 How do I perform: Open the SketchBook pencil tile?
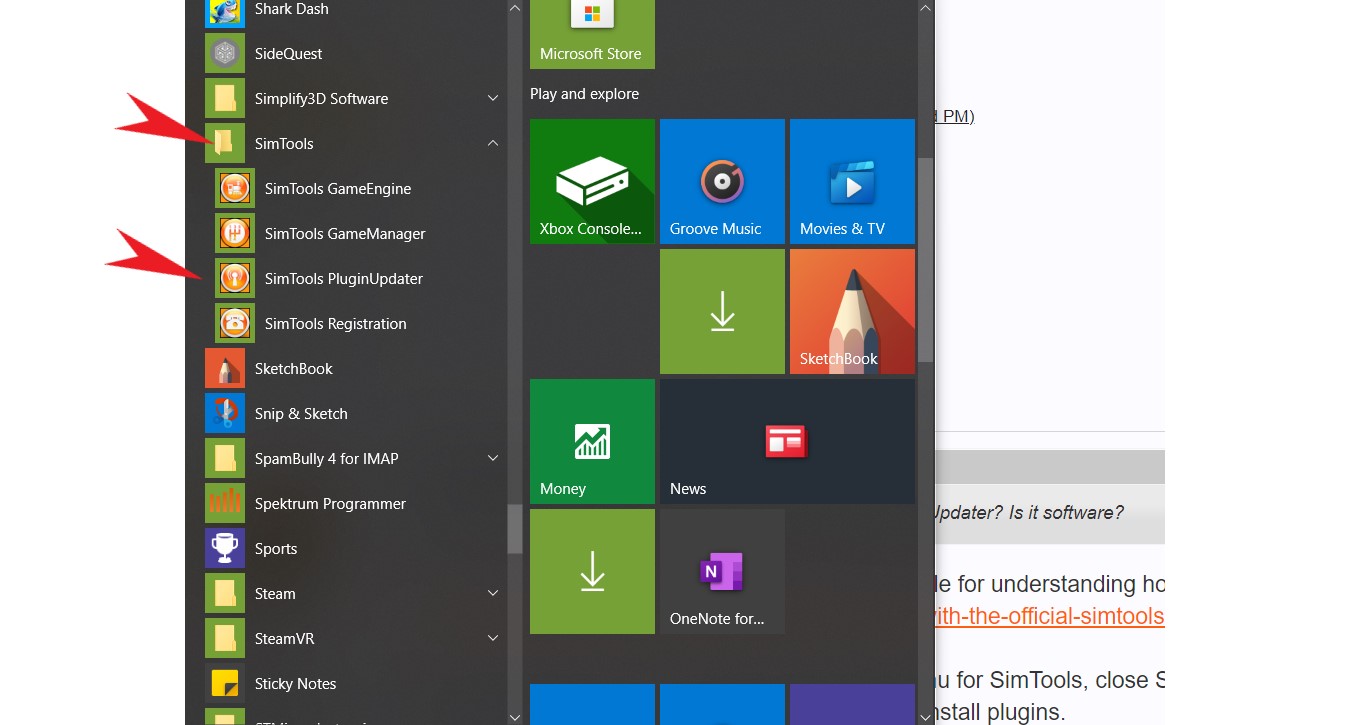tap(852, 311)
